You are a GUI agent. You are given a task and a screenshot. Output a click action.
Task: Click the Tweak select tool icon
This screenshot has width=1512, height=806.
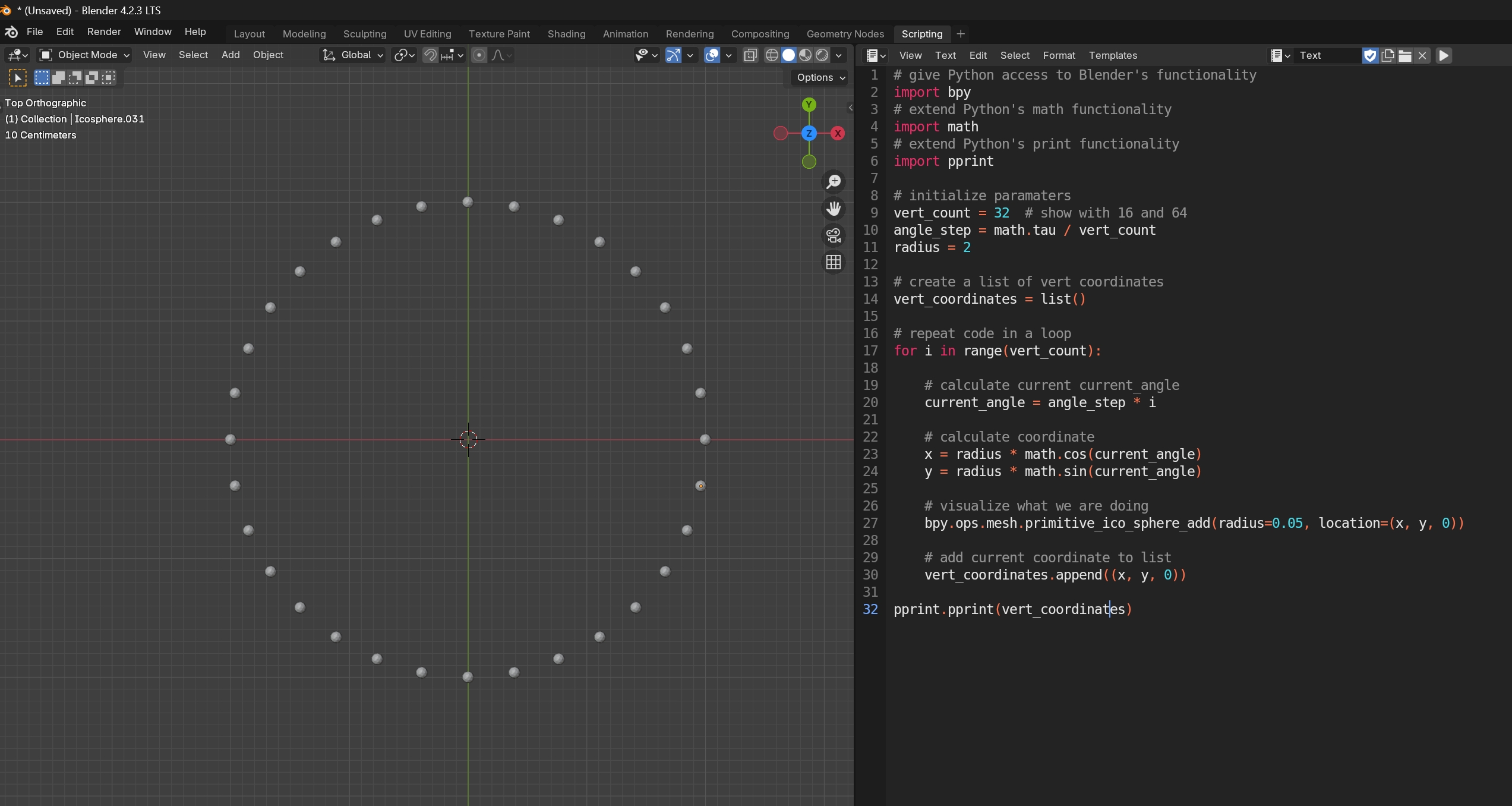18,78
